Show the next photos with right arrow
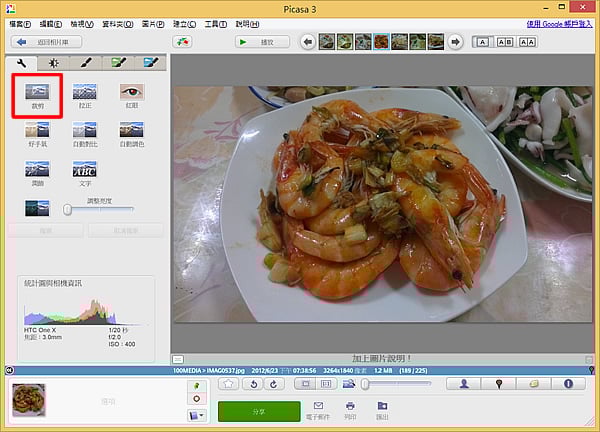The height and width of the screenshot is (432, 600). pyautogui.click(x=456, y=42)
